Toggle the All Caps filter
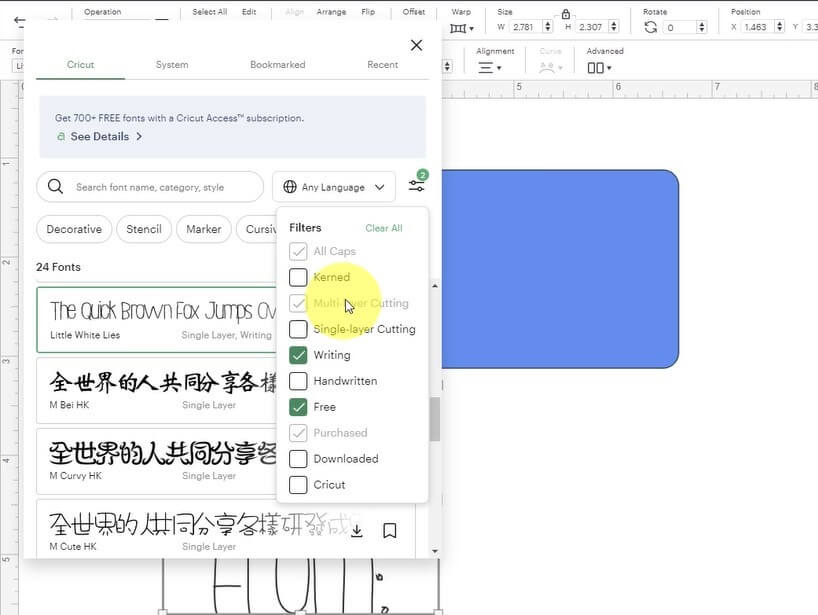The image size is (818, 615). coord(298,251)
